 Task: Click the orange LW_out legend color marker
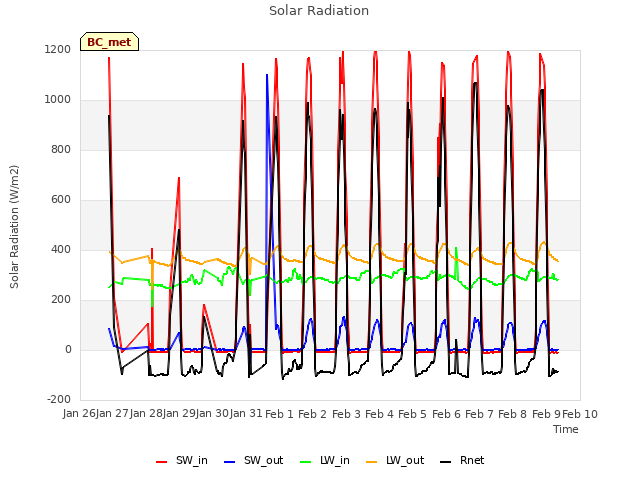pos(372,462)
